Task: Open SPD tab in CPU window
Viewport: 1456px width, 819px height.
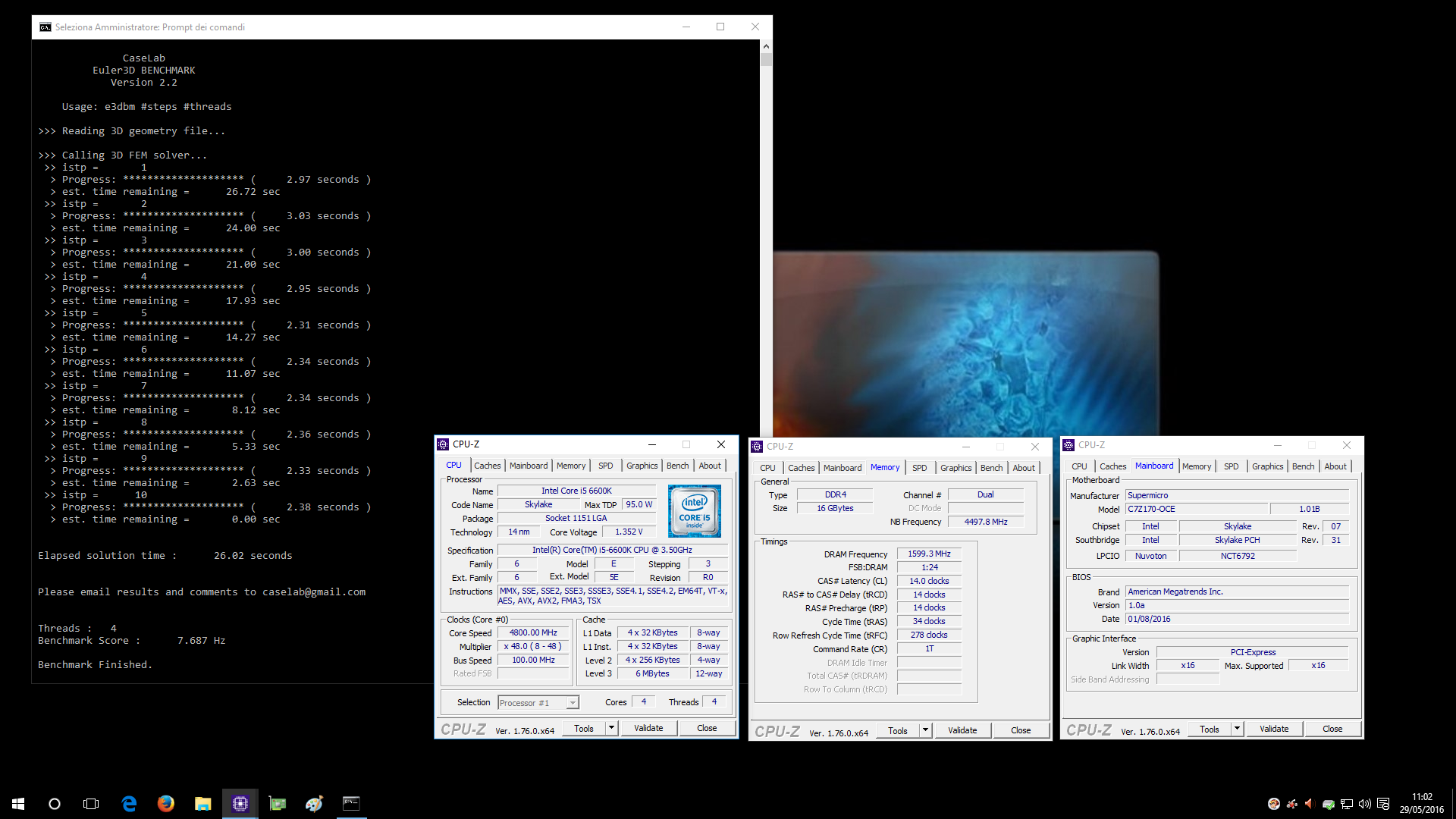Action: [606, 466]
